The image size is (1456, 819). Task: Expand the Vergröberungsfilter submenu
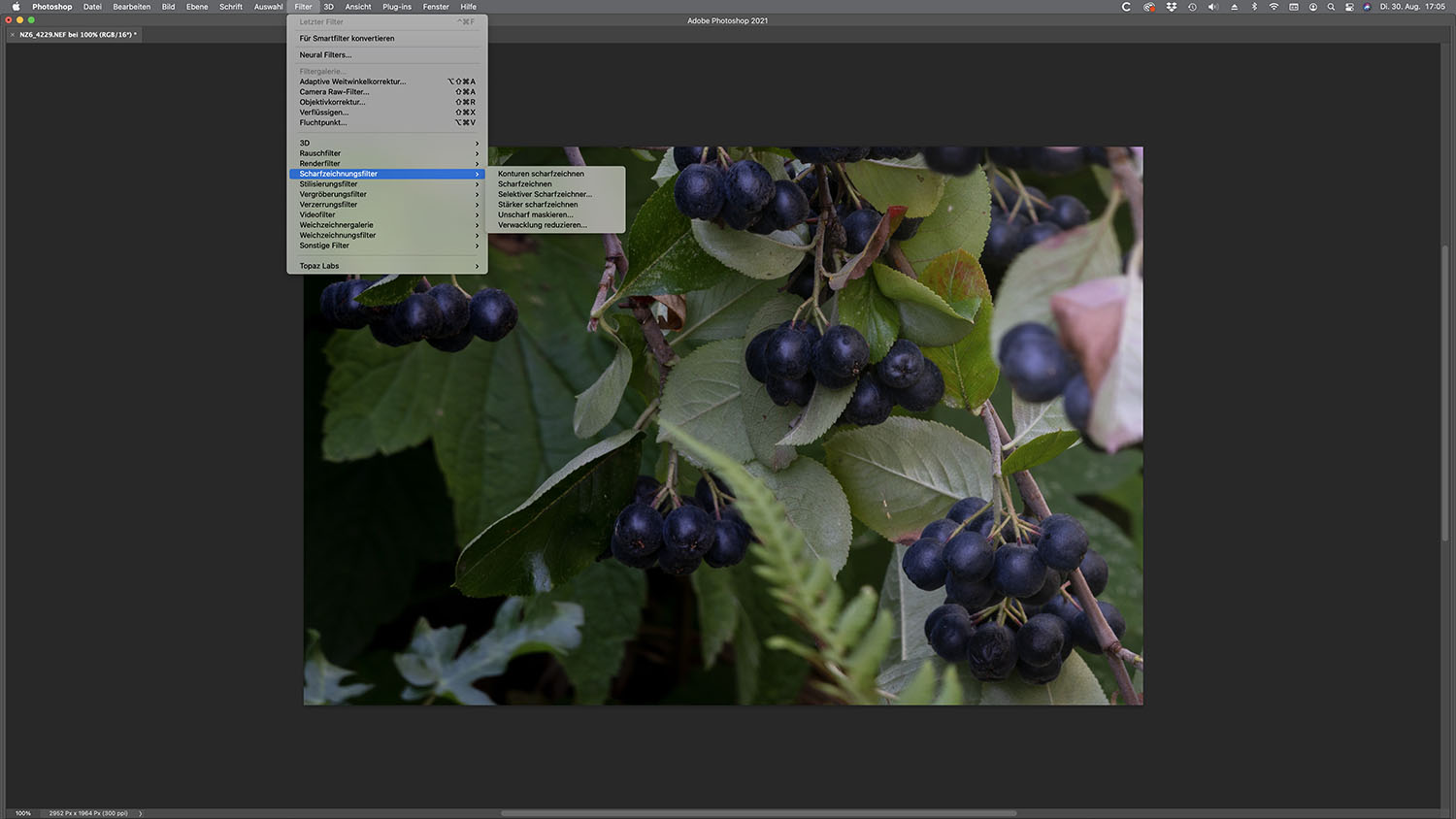(x=387, y=194)
